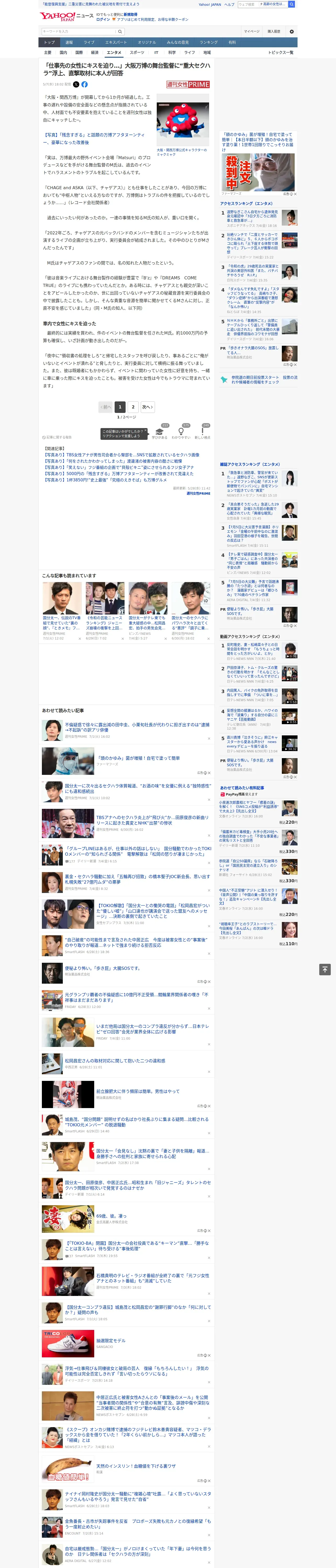Go to article page 2
Viewport: 336px width, 1568px height.
(133, 407)
